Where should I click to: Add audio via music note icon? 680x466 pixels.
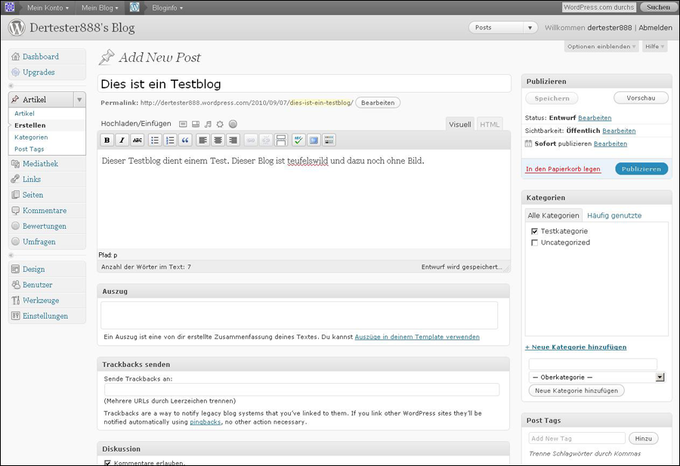pos(208,124)
